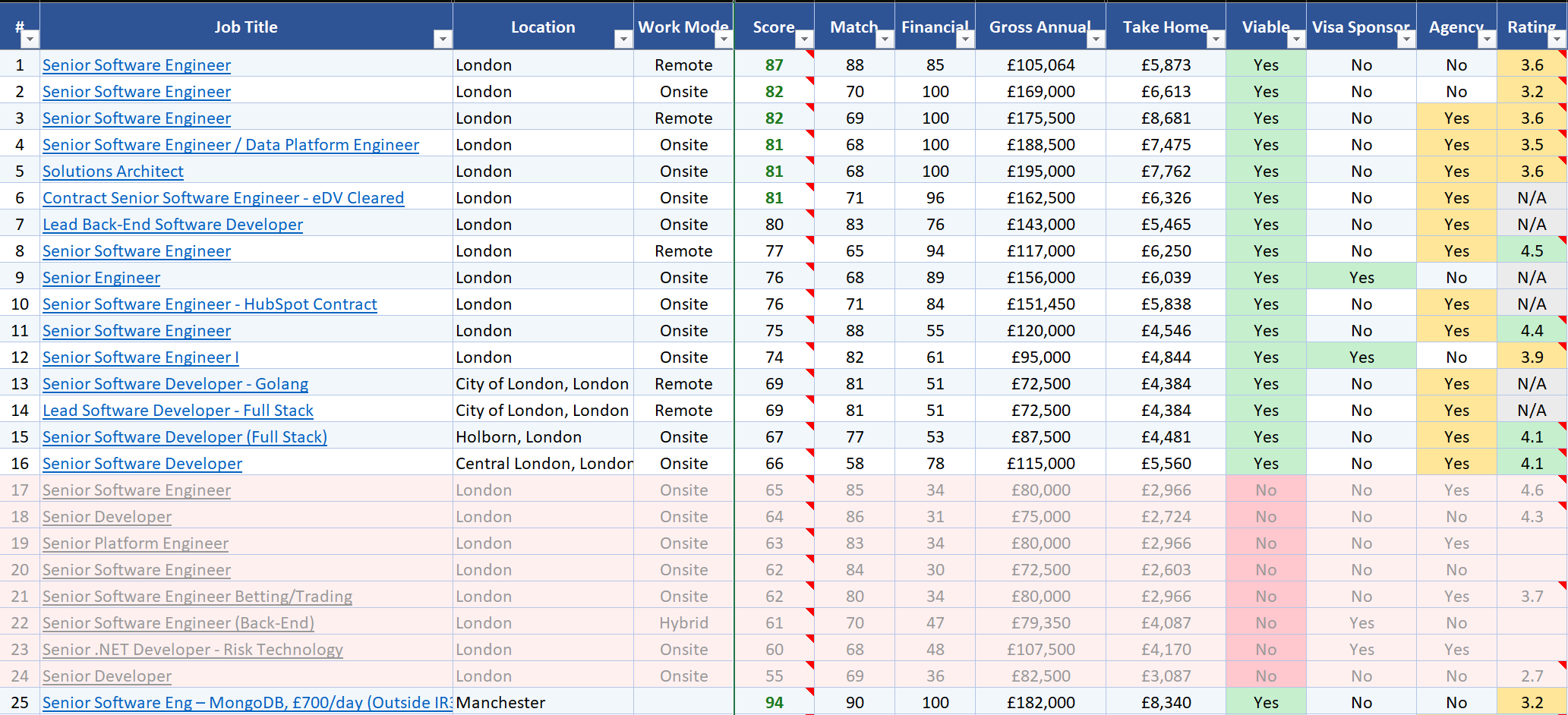Select the green 87 score cell

click(774, 65)
